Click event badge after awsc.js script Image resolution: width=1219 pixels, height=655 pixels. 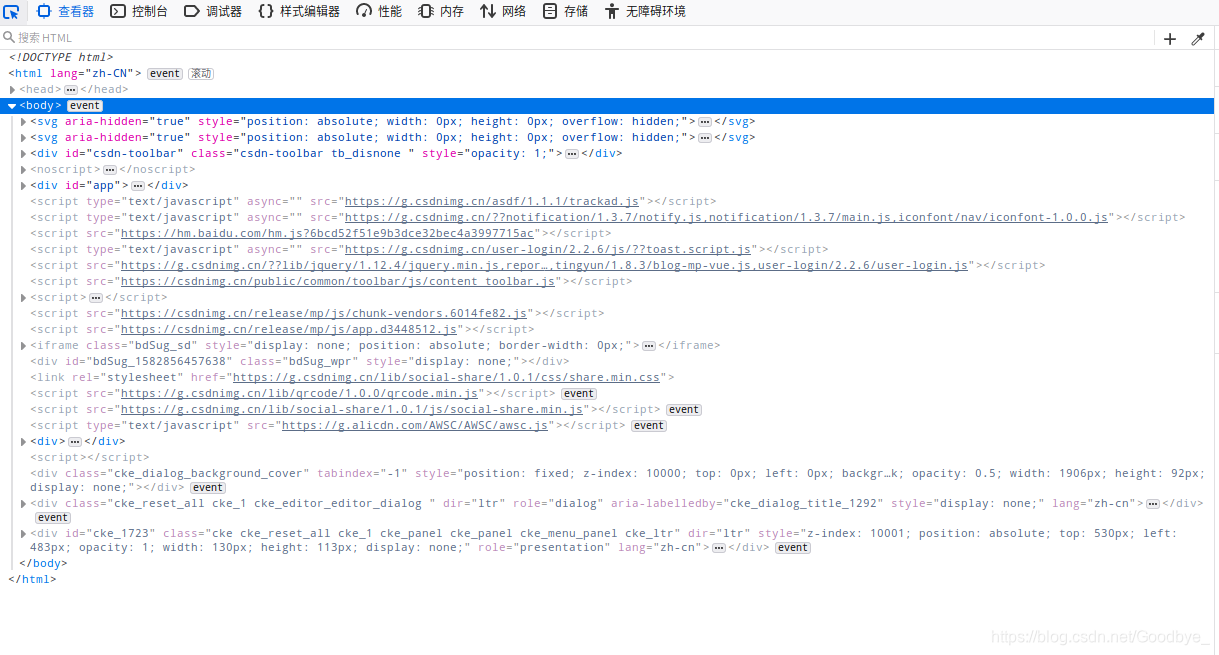point(649,426)
